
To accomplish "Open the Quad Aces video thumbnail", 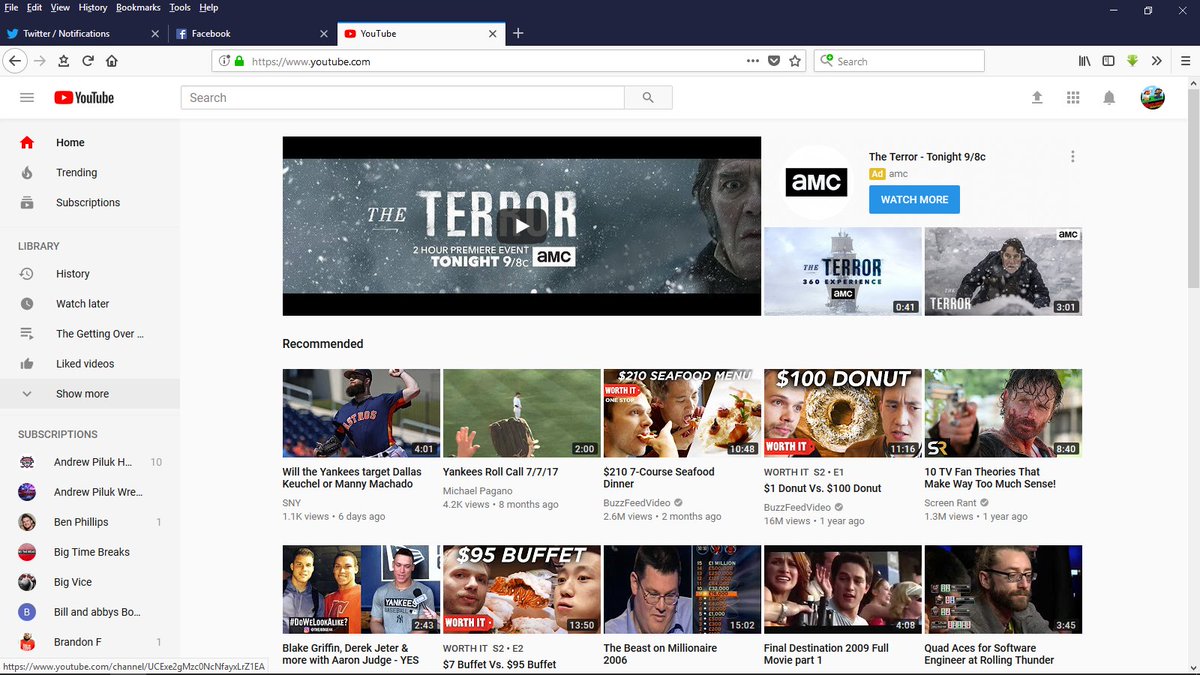I will coord(1003,589).
